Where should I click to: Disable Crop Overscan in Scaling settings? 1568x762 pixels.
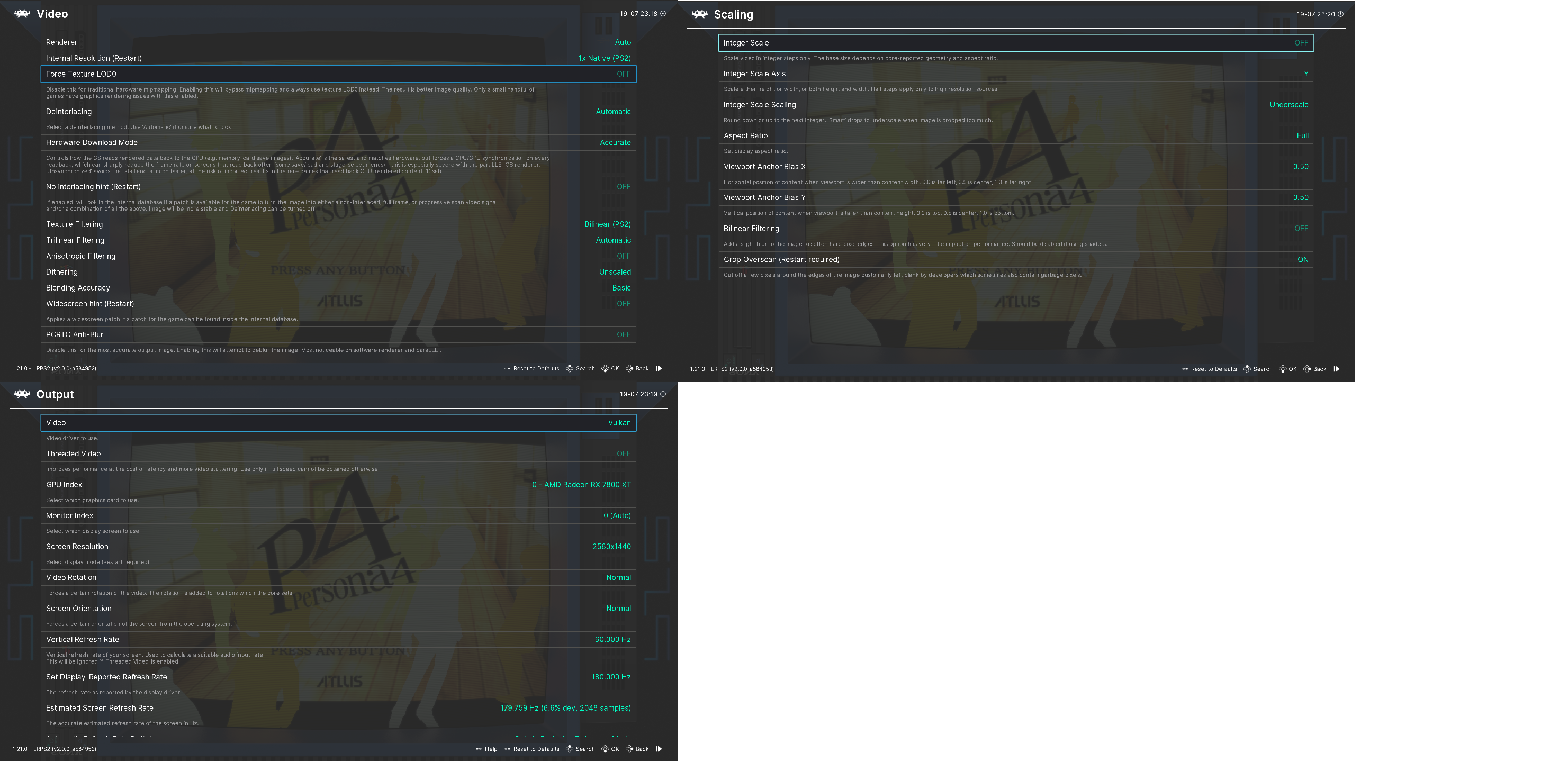coord(1016,260)
